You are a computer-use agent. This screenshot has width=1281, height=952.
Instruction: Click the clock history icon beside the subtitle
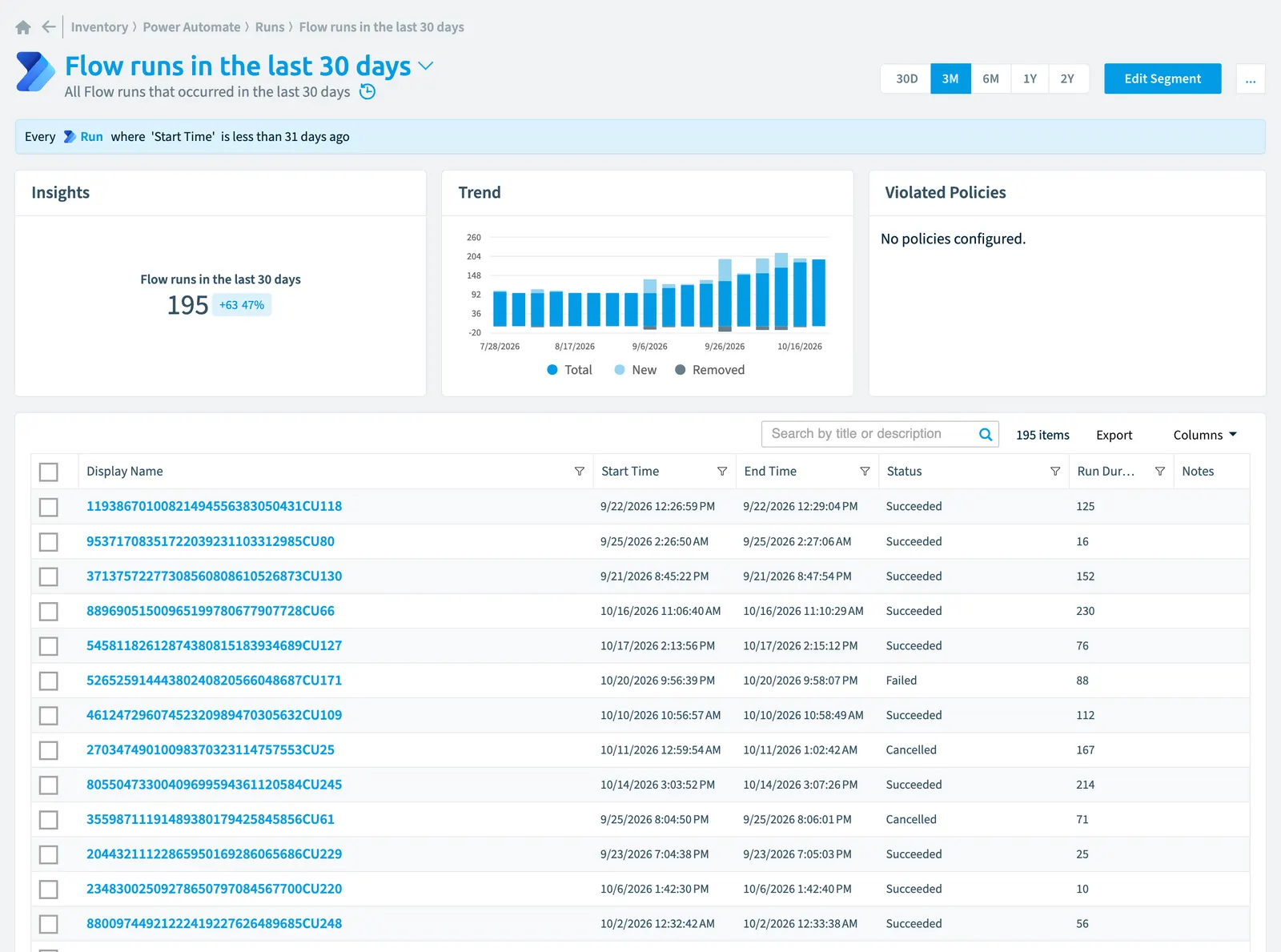point(367,91)
